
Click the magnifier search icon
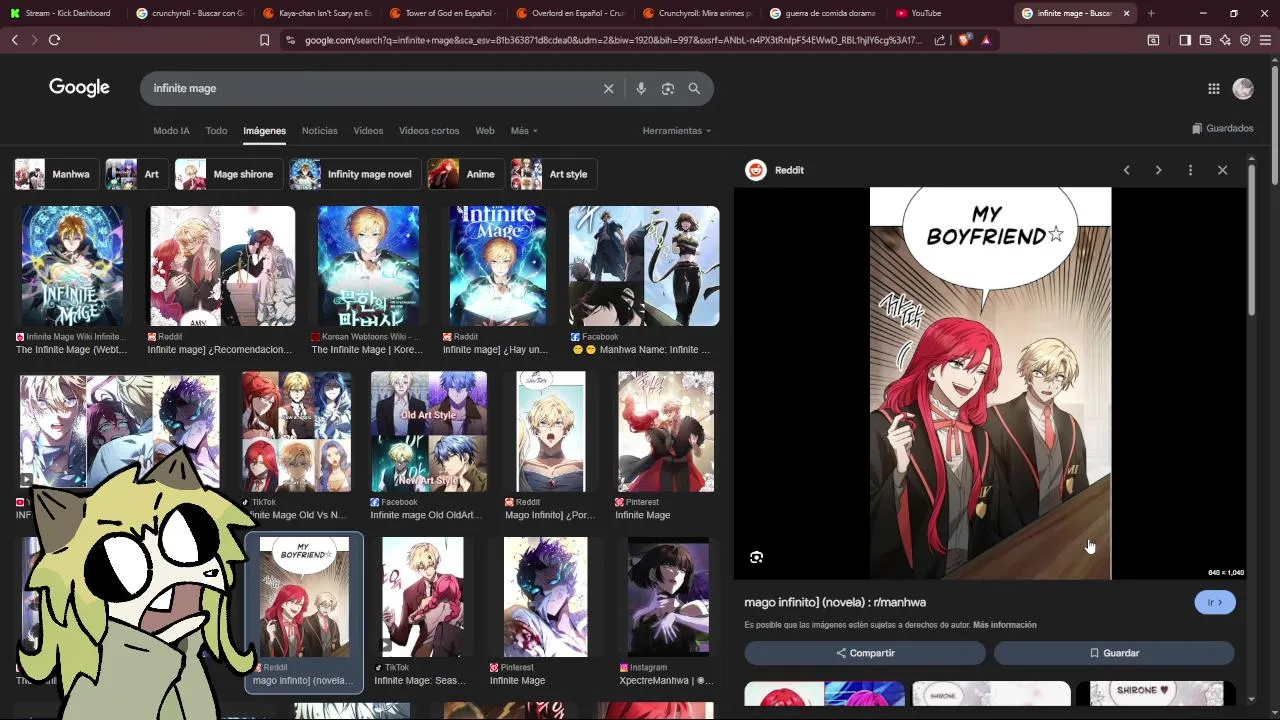(694, 88)
